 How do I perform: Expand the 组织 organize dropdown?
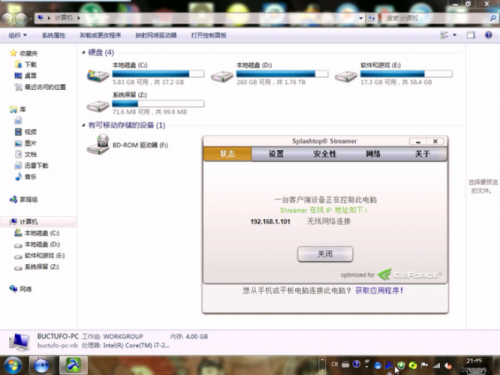[18, 35]
